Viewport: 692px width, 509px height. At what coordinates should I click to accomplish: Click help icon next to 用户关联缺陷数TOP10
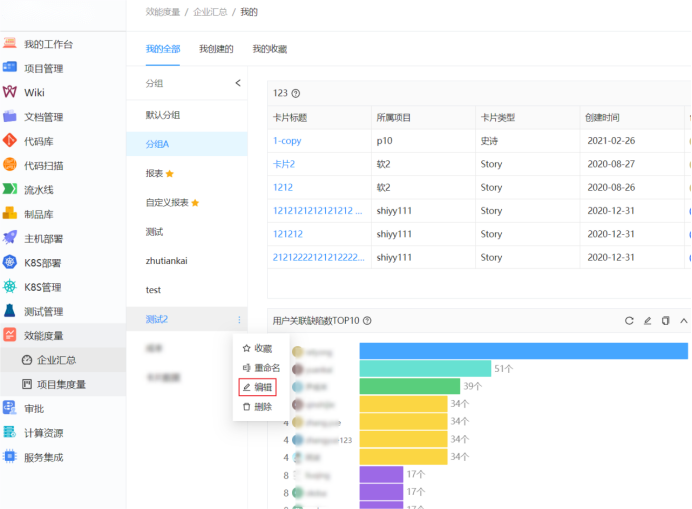[x=367, y=321]
